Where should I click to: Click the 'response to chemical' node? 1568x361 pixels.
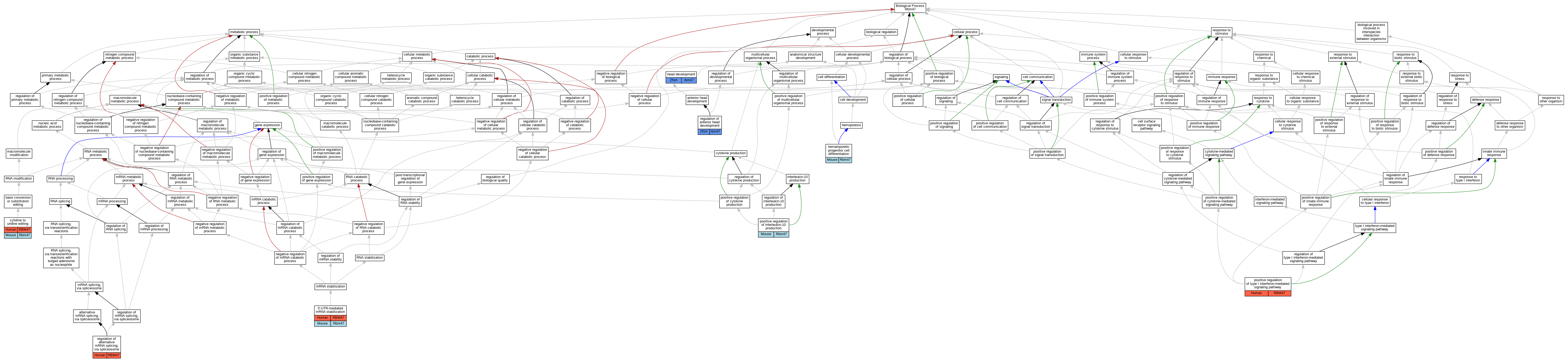(1264, 56)
